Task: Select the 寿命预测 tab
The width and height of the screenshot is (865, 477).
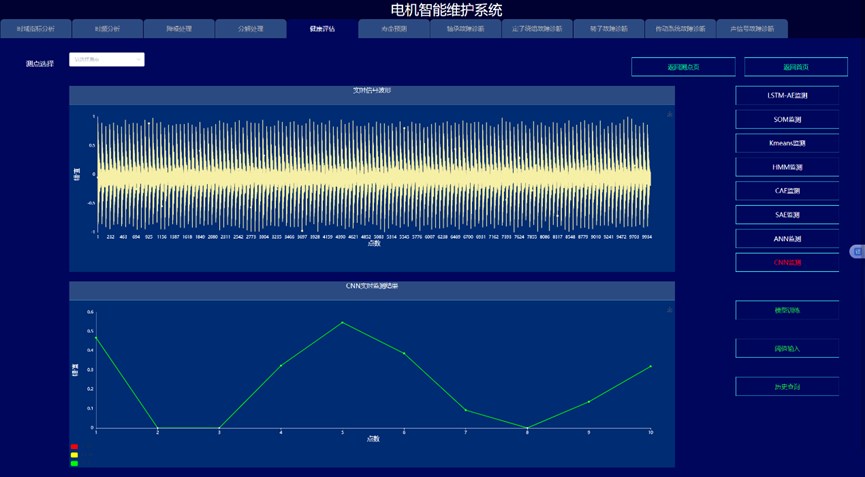Action: pyautogui.click(x=394, y=29)
